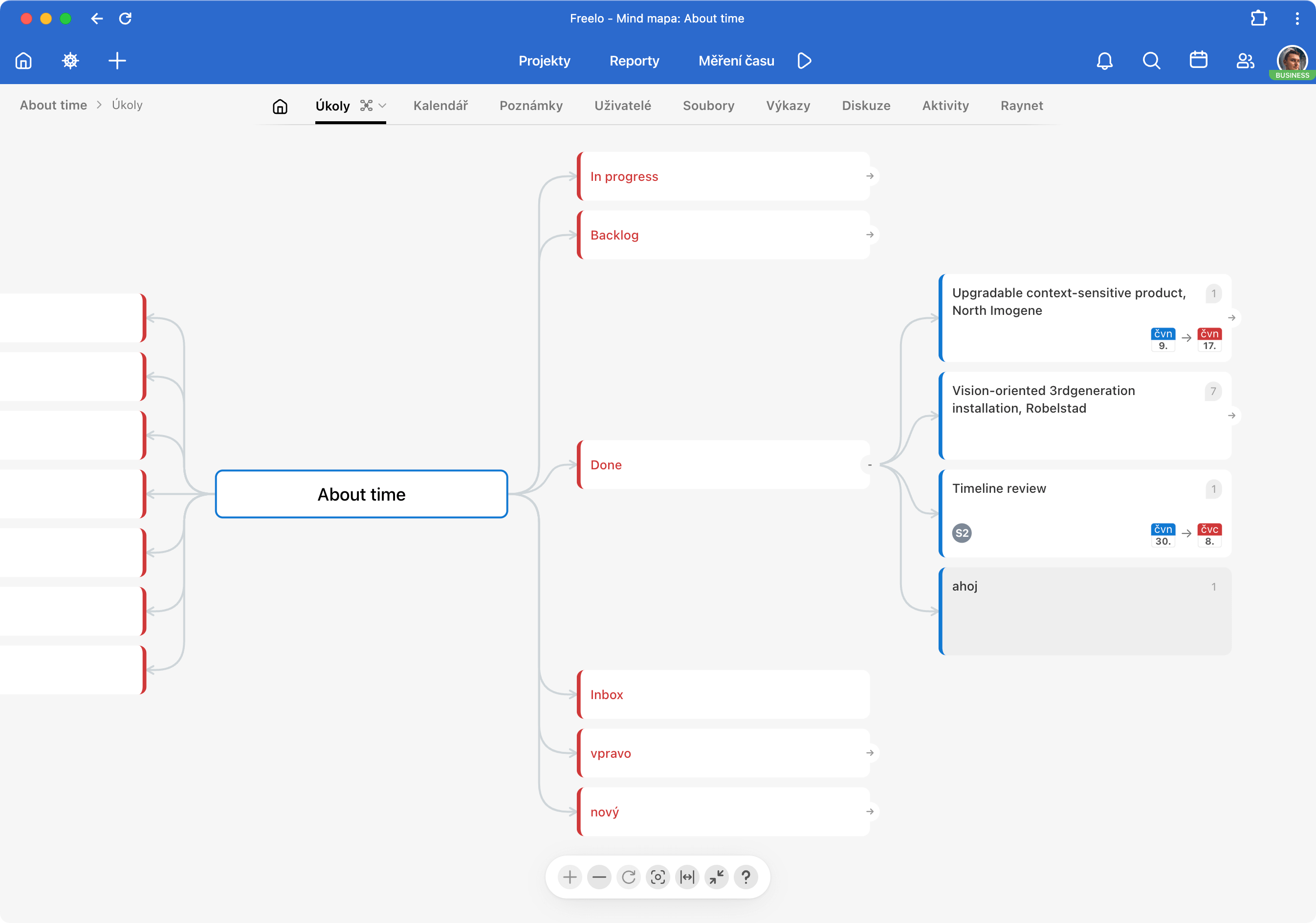Open the project home icon tab
The width and height of the screenshot is (1316, 923).
(280, 106)
